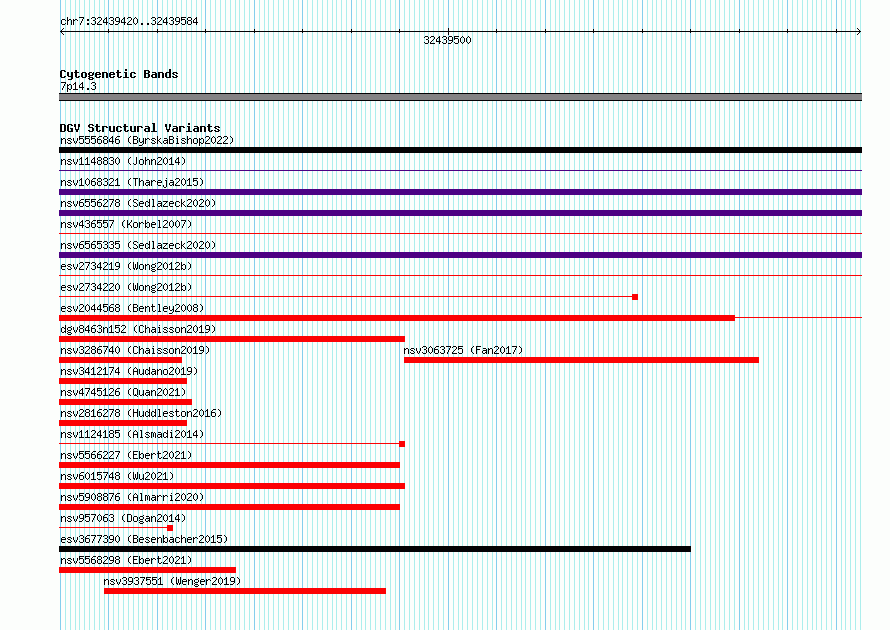This screenshot has height=630, width=890.
Task: Click the red bar of nsv5568298
Action: tap(147, 570)
